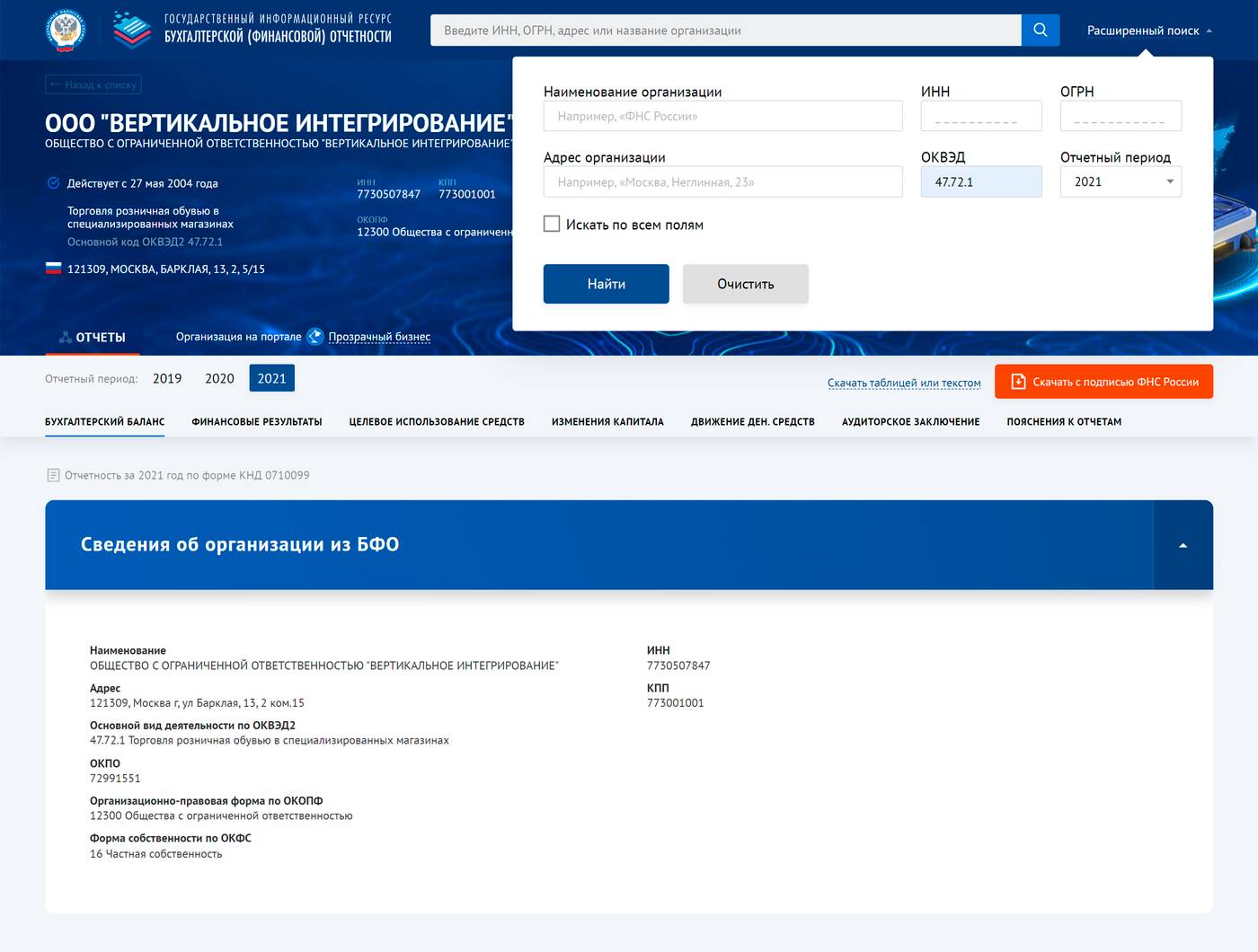Image resolution: width=1258 pixels, height=952 pixels.
Task: Enable Искать по всем полям checkbox
Action: click(x=552, y=224)
